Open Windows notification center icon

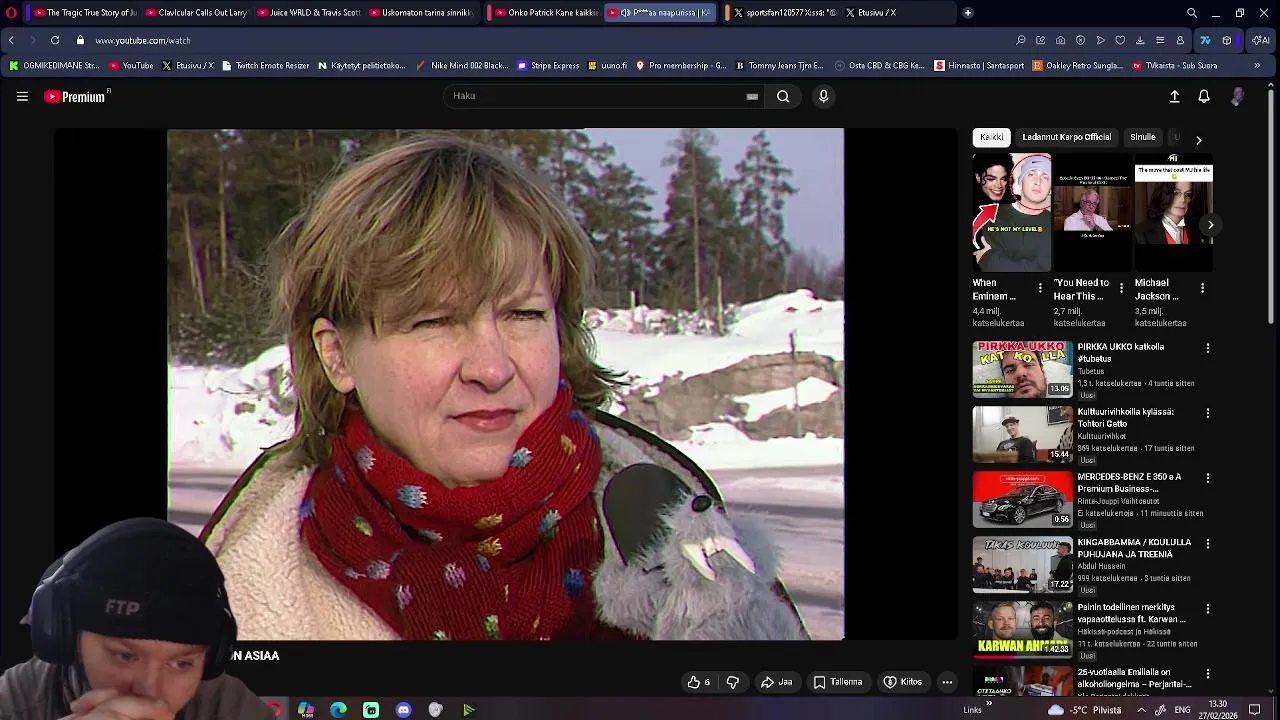click(x=1254, y=710)
